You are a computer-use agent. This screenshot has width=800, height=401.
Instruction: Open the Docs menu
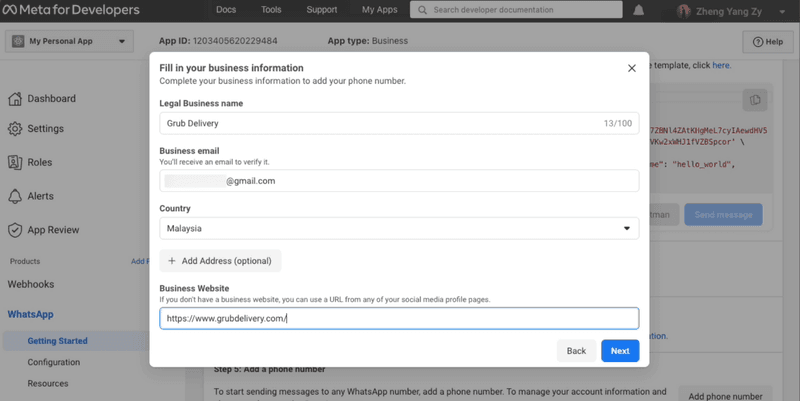coord(226,10)
